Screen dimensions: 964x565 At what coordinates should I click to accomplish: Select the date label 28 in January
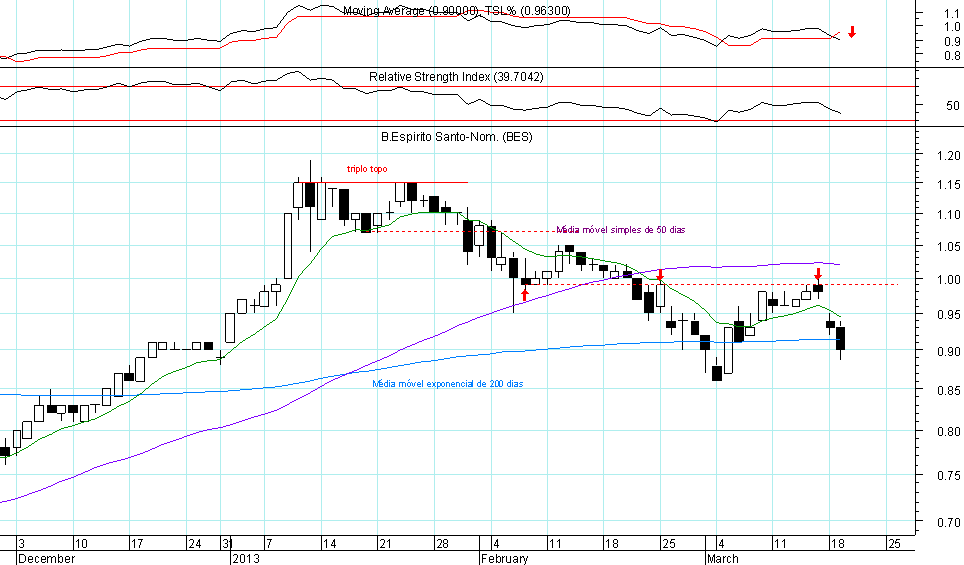[443, 543]
